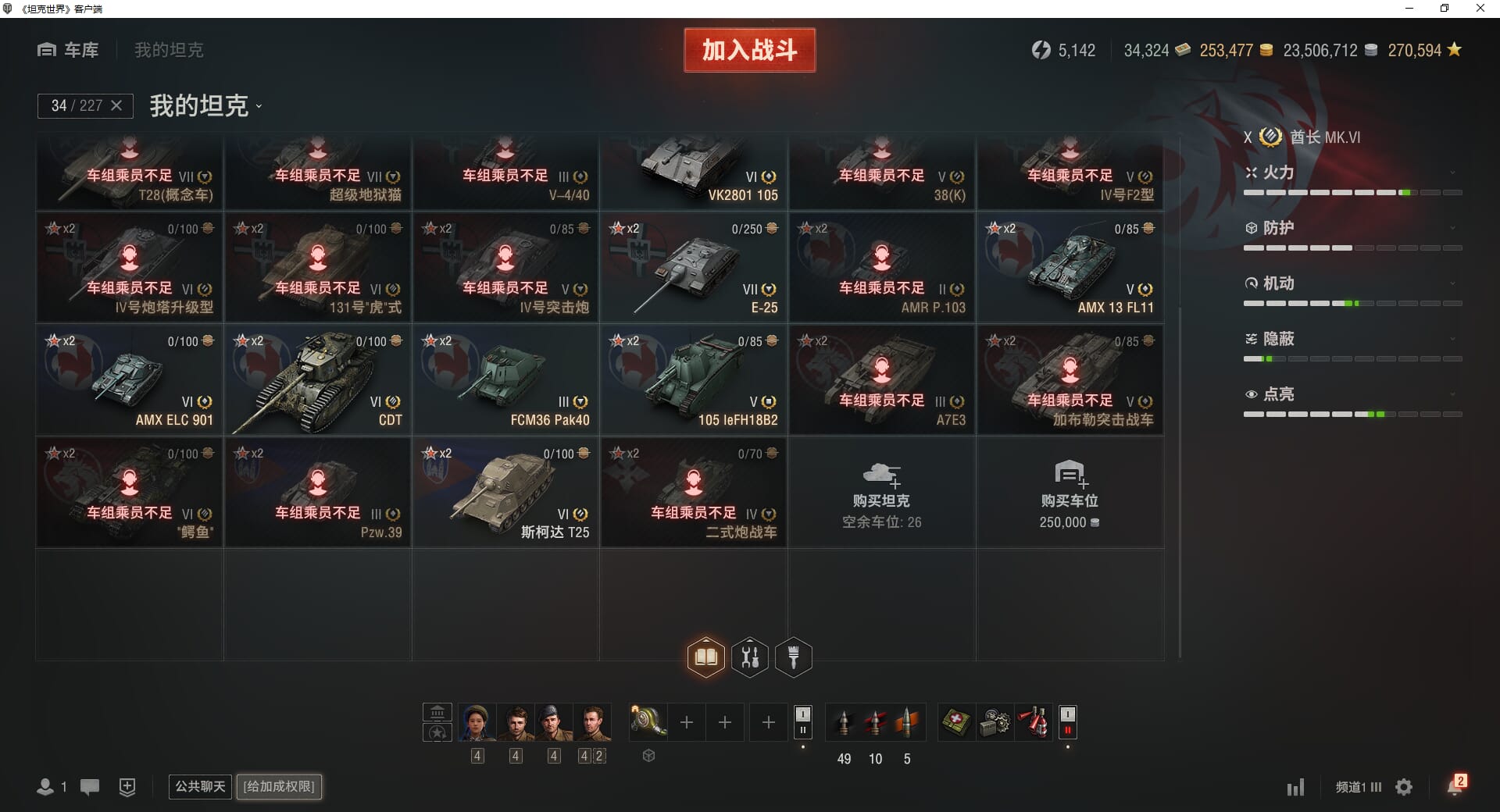Open the paintbrush exterior customization icon

coord(794,657)
